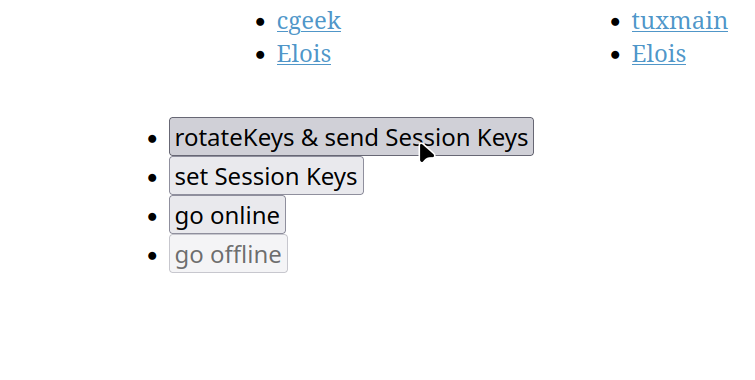The image size is (755, 380).
Task: Visit tuxmain's member page
Action: point(679,21)
